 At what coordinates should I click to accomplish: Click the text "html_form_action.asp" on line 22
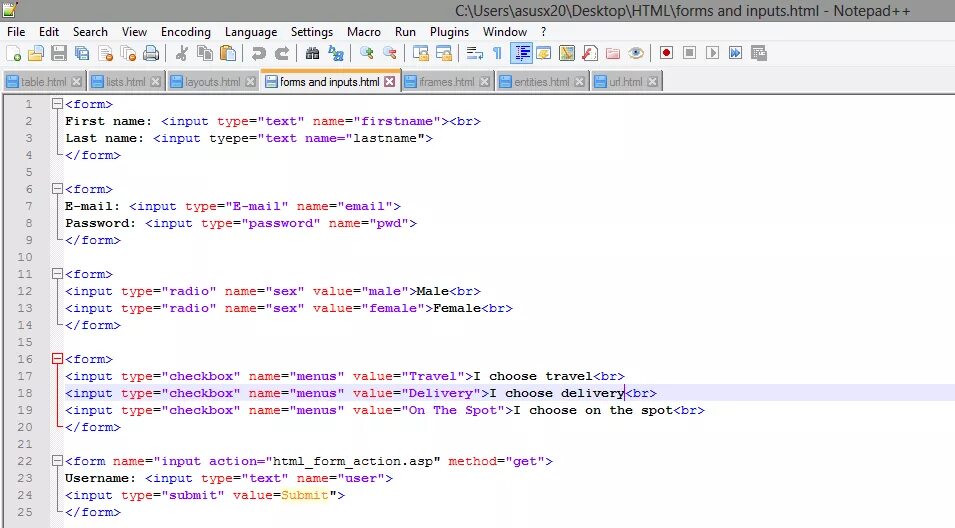pyautogui.click(x=353, y=461)
